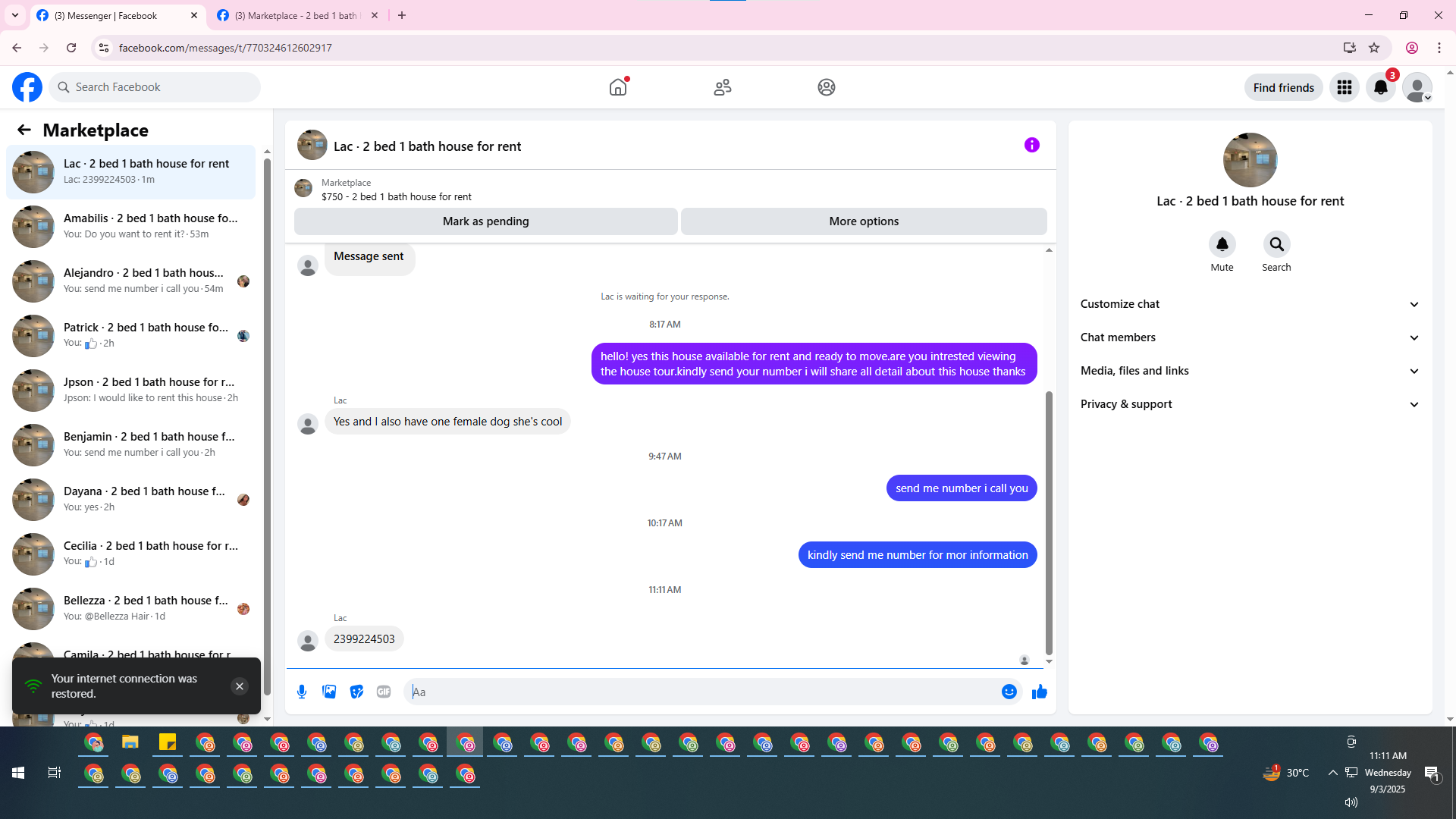Open the tab search dropdown arrow
This screenshot has width=1456, height=819.
tap(15, 15)
